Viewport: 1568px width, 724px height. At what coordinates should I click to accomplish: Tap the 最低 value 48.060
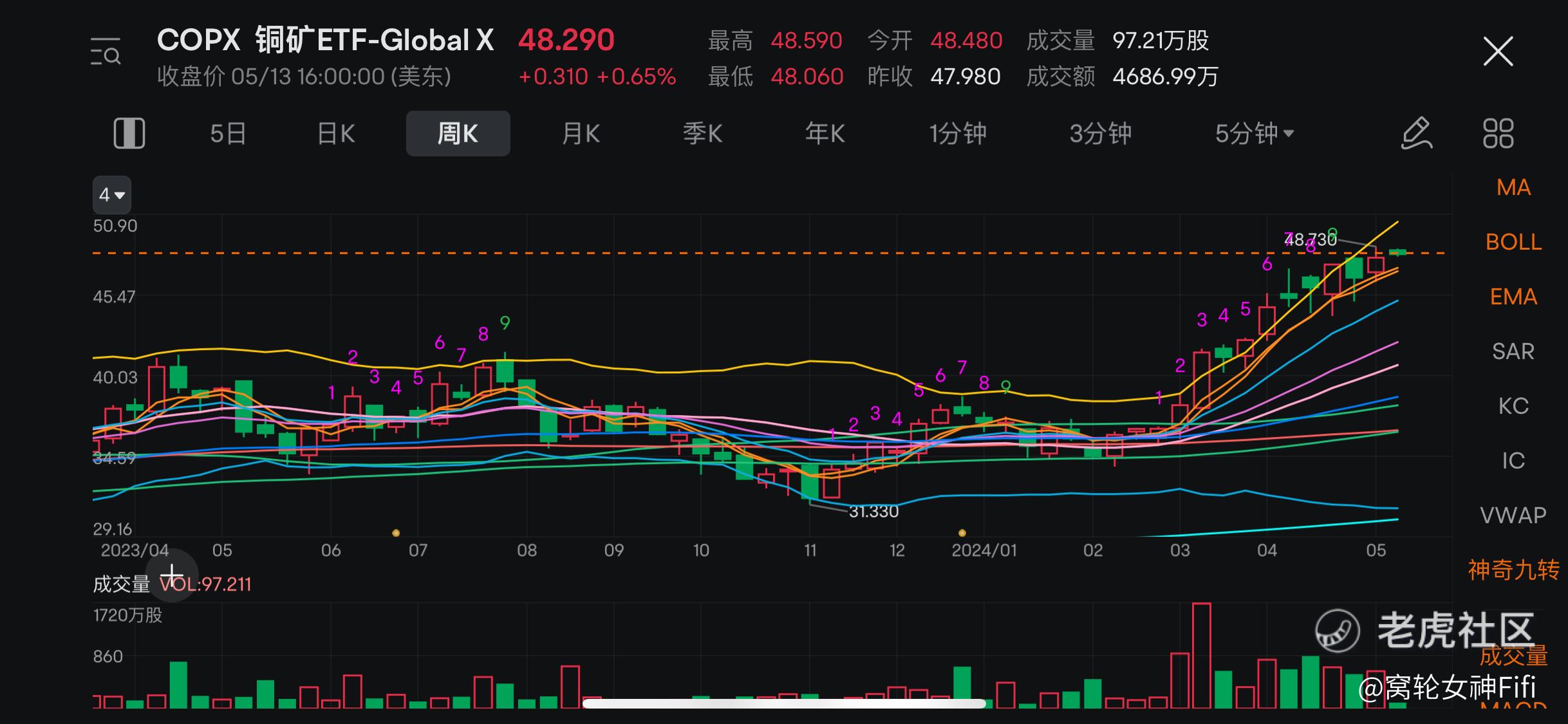tap(807, 77)
